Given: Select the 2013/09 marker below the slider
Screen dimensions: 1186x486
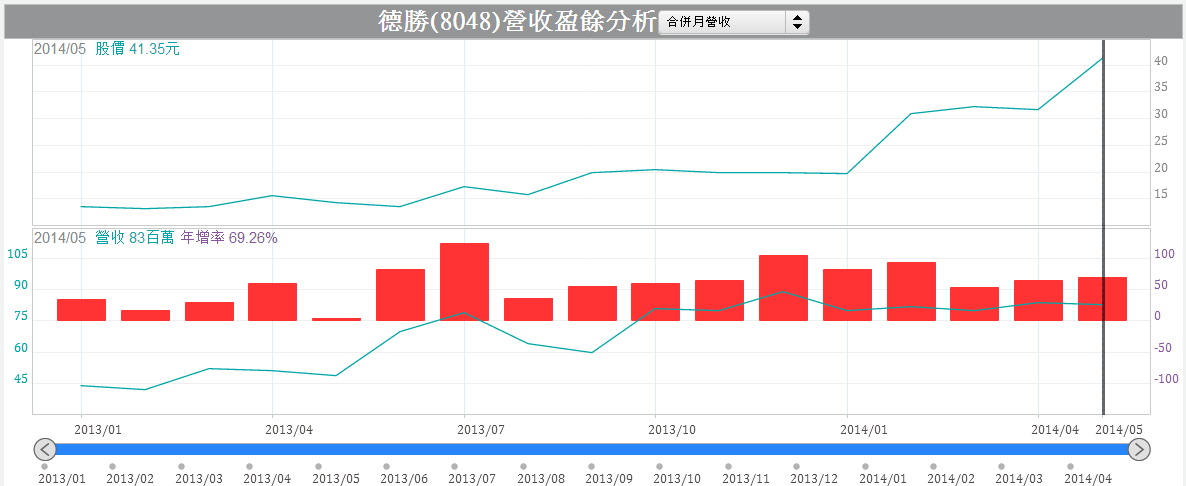Looking at the screenshot, I should pos(591,466).
